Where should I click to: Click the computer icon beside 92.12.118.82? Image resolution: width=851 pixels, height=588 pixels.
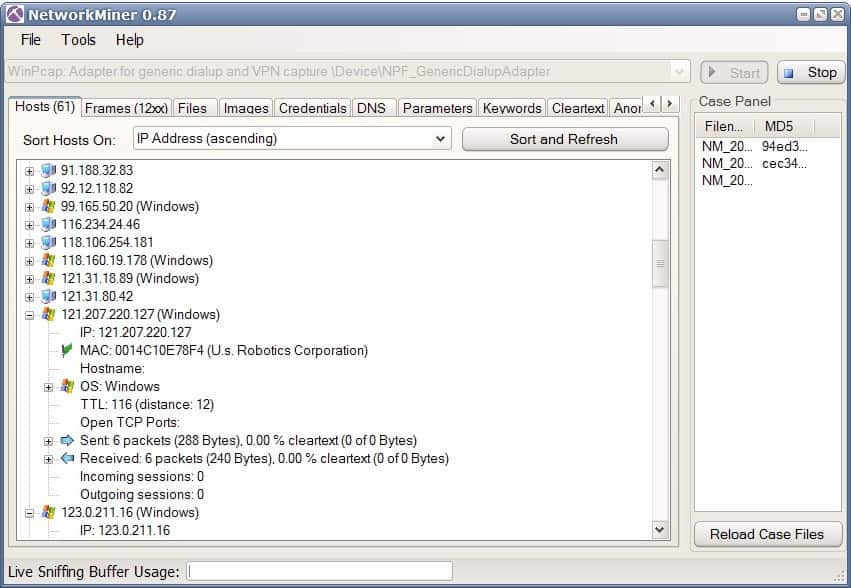(48, 188)
